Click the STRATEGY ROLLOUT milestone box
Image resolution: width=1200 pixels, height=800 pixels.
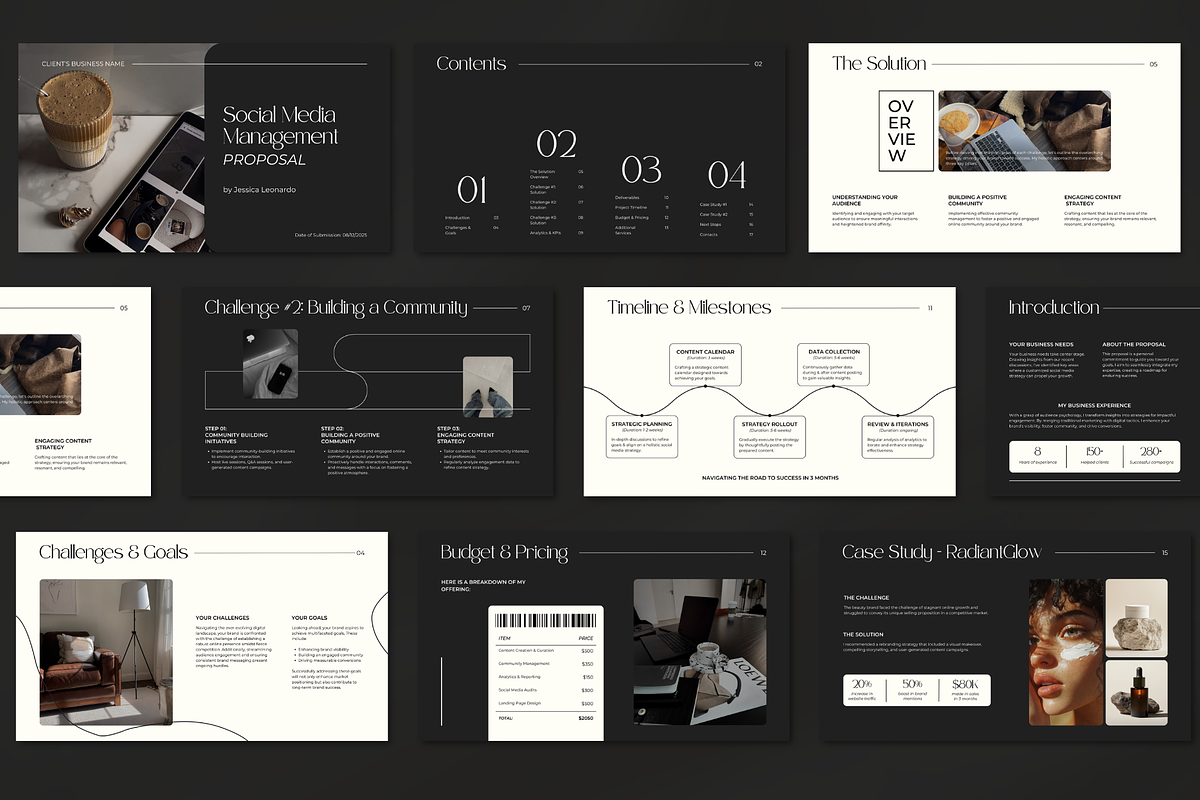click(769, 437)
